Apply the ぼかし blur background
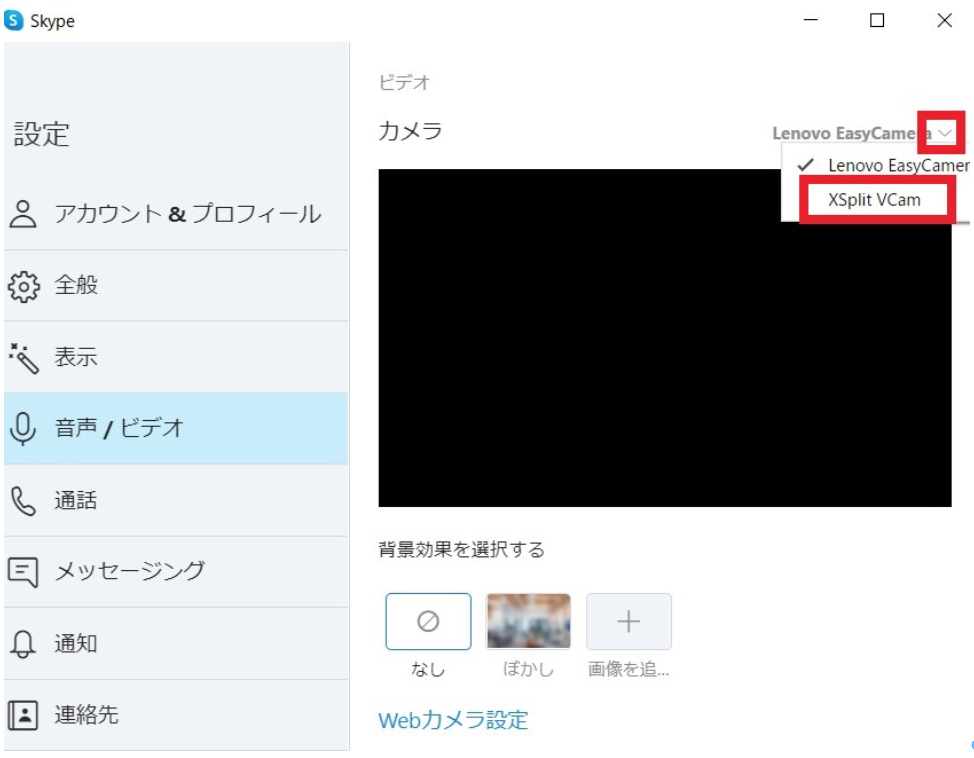The image size is (974, 758). (x=529, y=621)
